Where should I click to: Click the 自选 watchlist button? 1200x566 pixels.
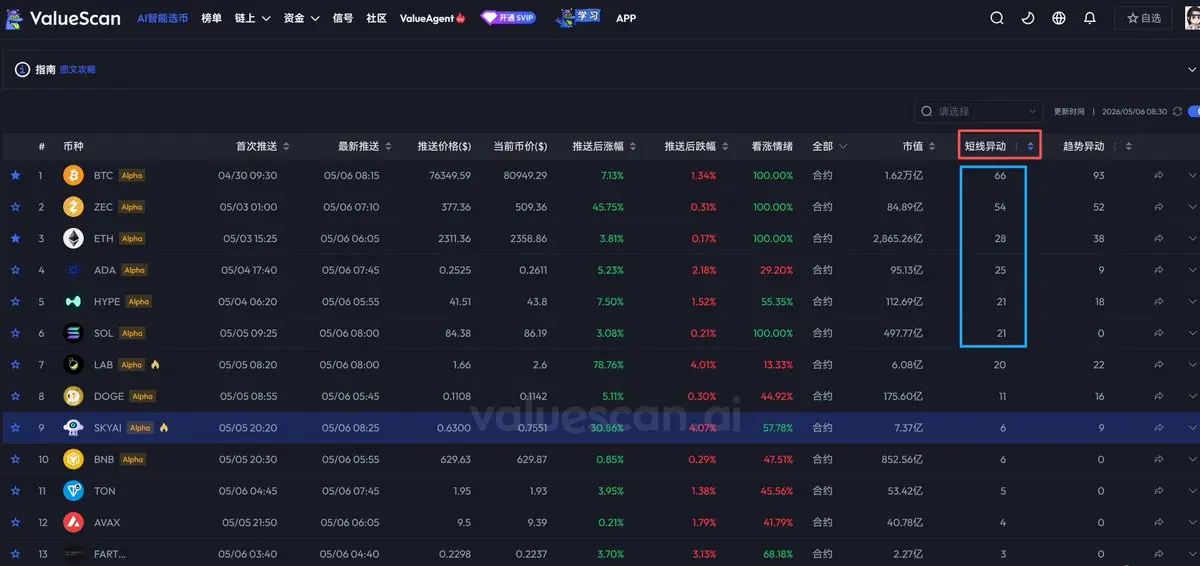click(1143, 18)
